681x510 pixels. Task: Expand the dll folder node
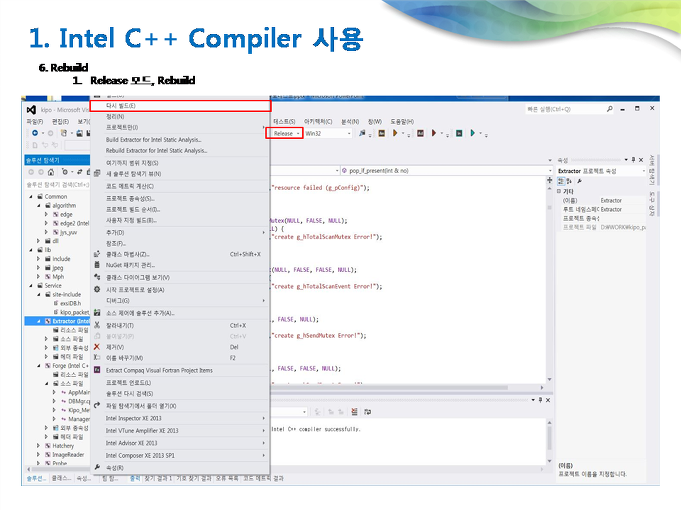(39, 241)
